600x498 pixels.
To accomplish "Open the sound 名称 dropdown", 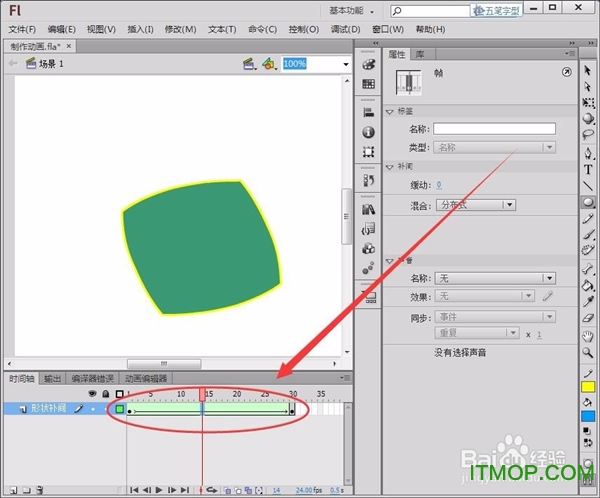I will coord(496,277).
